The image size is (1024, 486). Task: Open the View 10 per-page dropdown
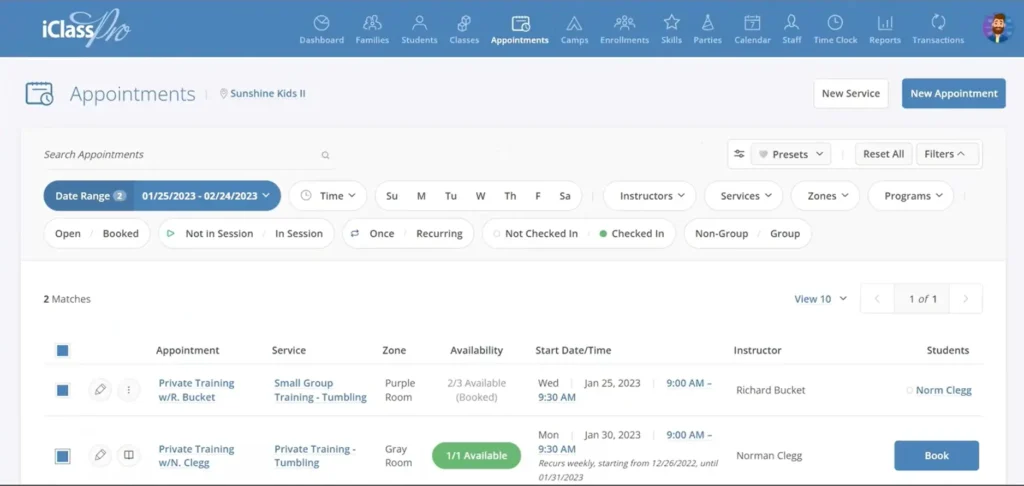coord(820,299)
